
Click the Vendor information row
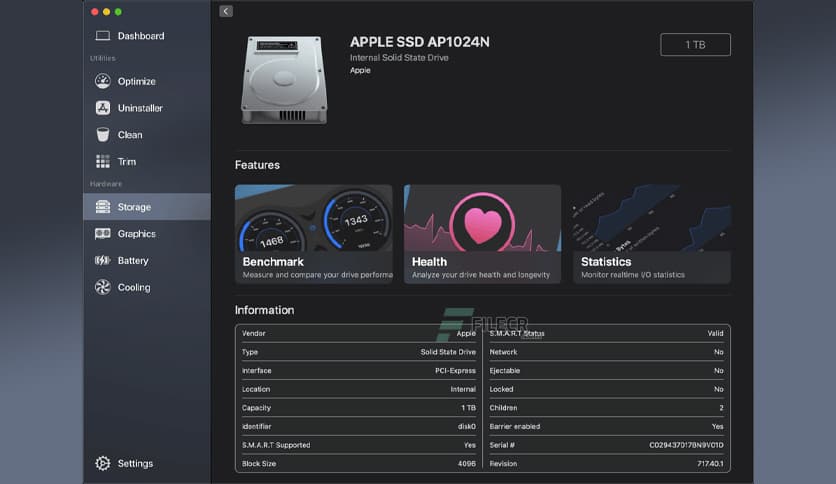359,333
